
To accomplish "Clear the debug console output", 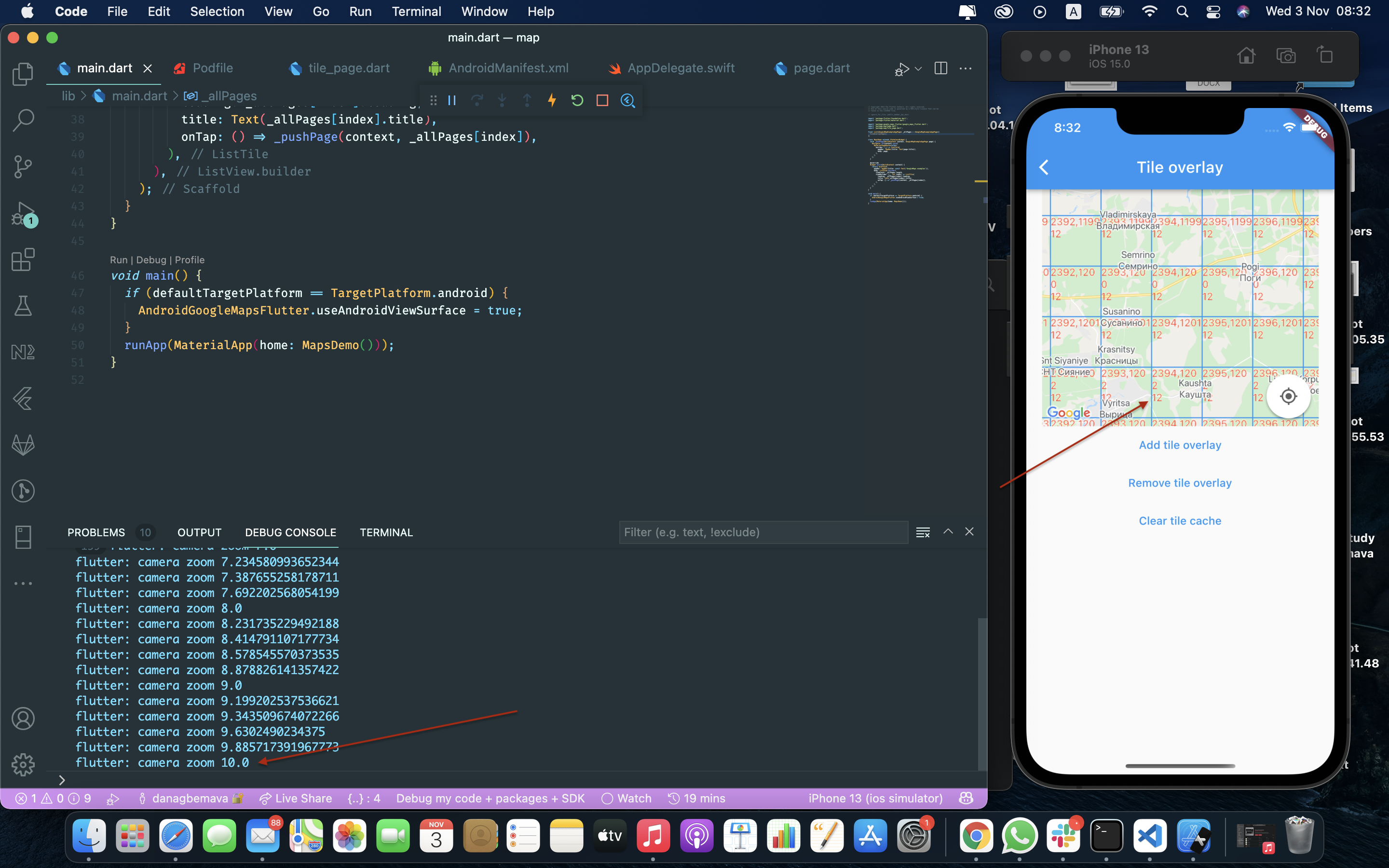I will tap(923, 532).
